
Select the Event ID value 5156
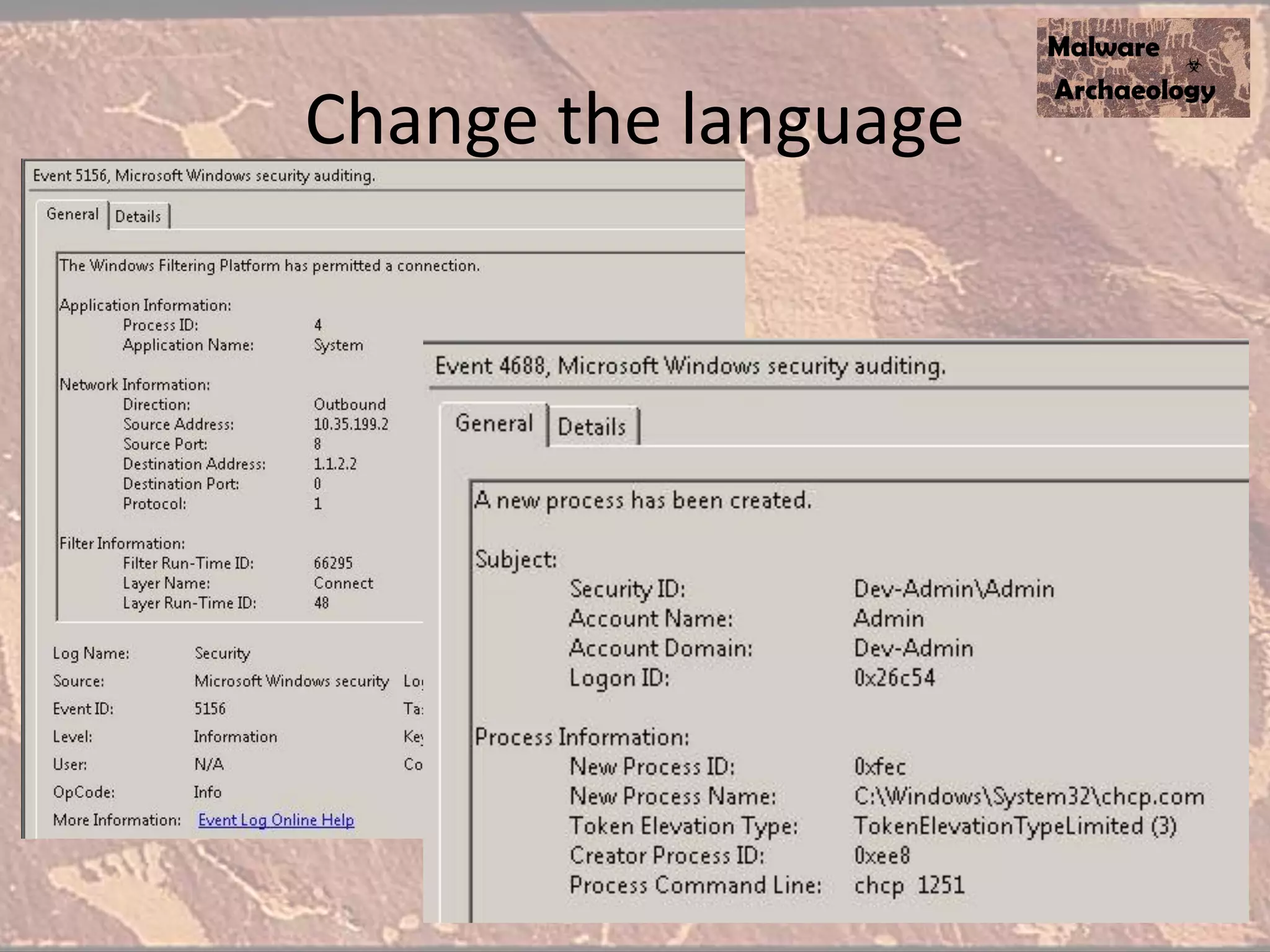point(210,708)
